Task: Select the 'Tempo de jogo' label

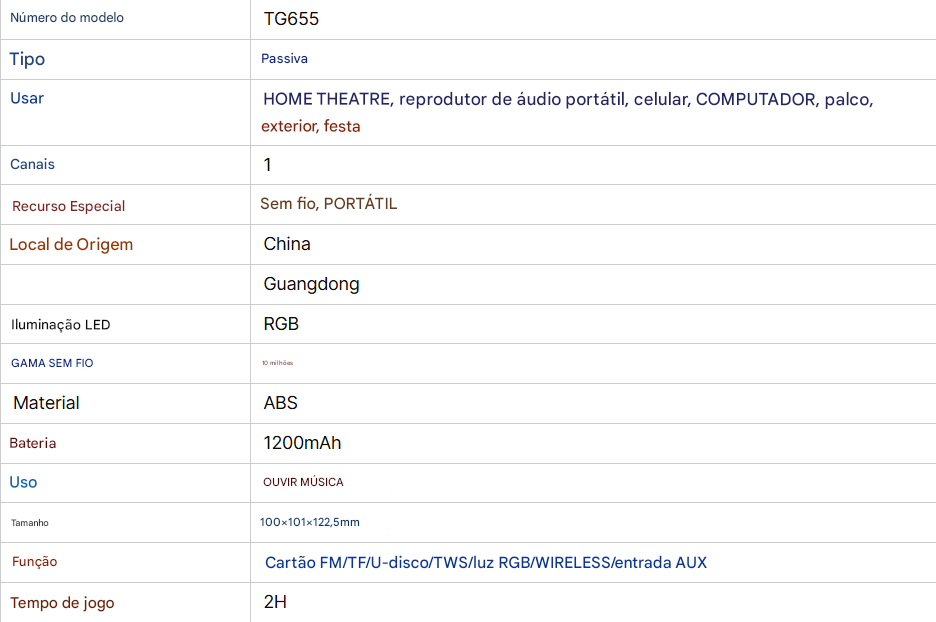Action: (x=62, y=603)
